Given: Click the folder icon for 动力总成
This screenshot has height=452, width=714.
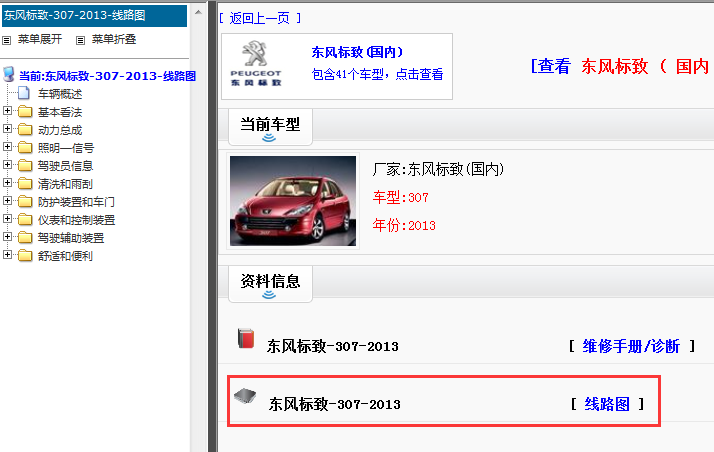Looking at the screenshot, I should tap(25, 130).
